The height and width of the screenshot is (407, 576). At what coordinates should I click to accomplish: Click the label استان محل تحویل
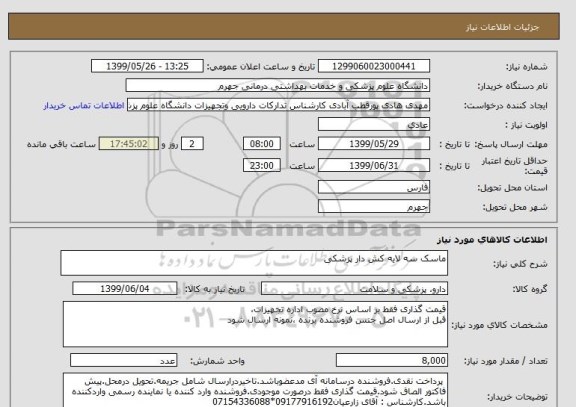point(512,188)
